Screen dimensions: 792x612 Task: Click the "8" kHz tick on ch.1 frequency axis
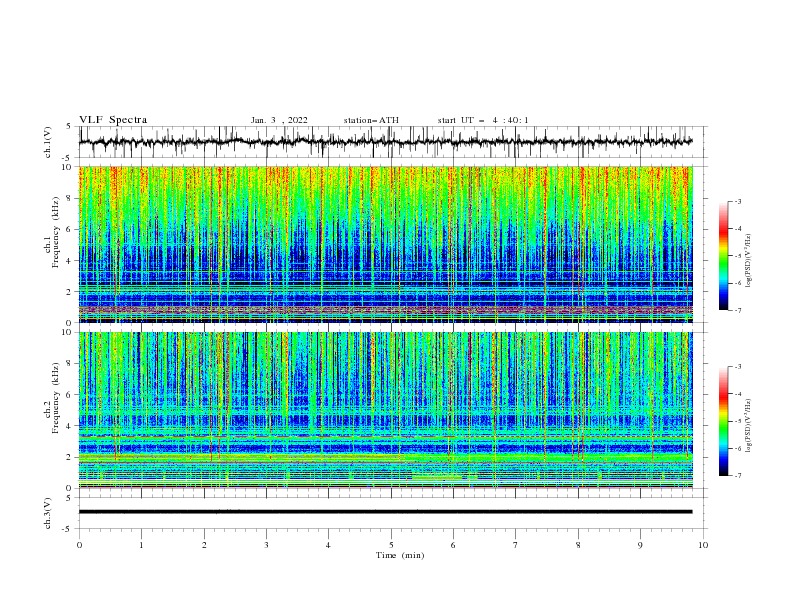click(x=70, y=198)
